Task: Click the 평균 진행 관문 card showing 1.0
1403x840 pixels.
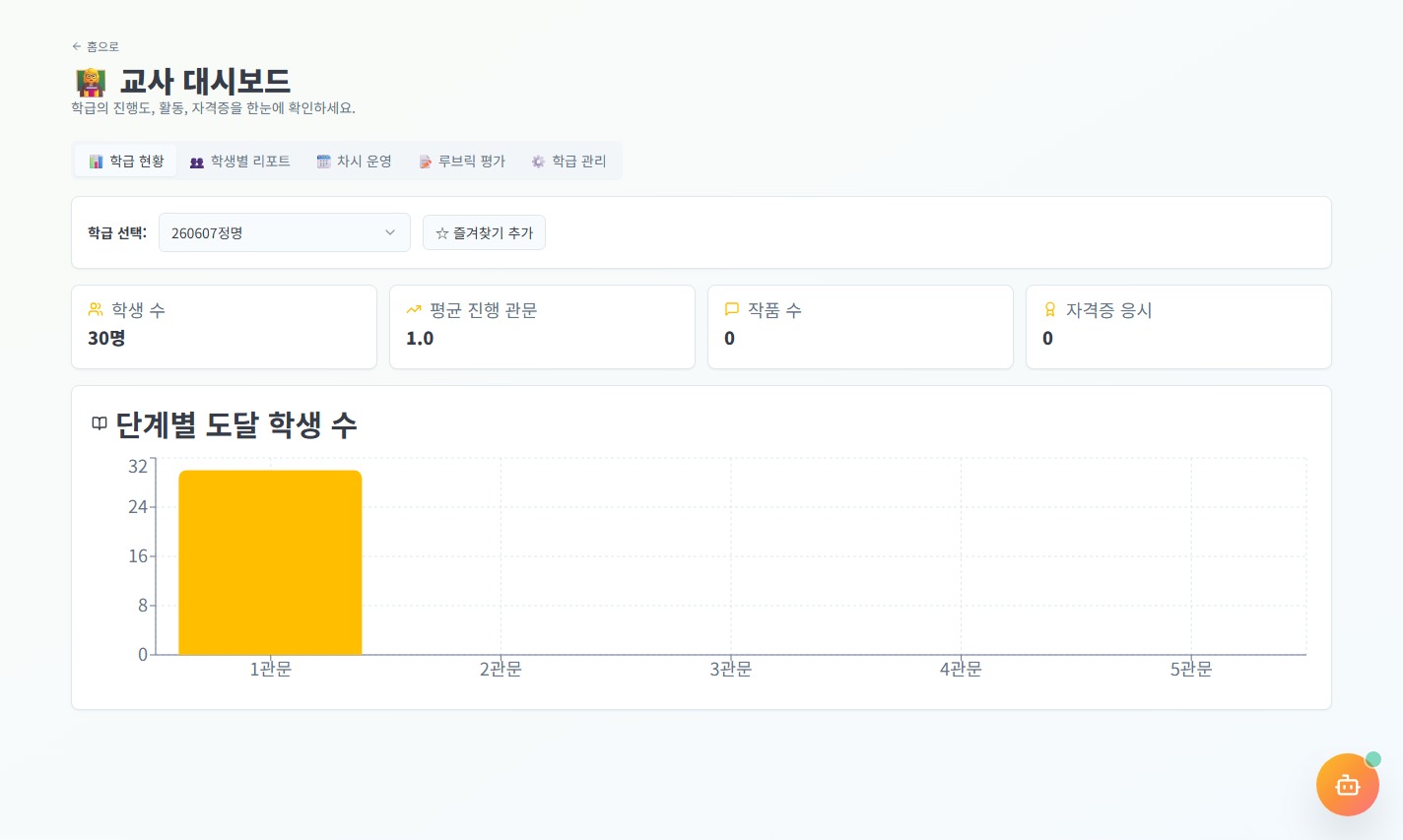Action: point(542,327)
